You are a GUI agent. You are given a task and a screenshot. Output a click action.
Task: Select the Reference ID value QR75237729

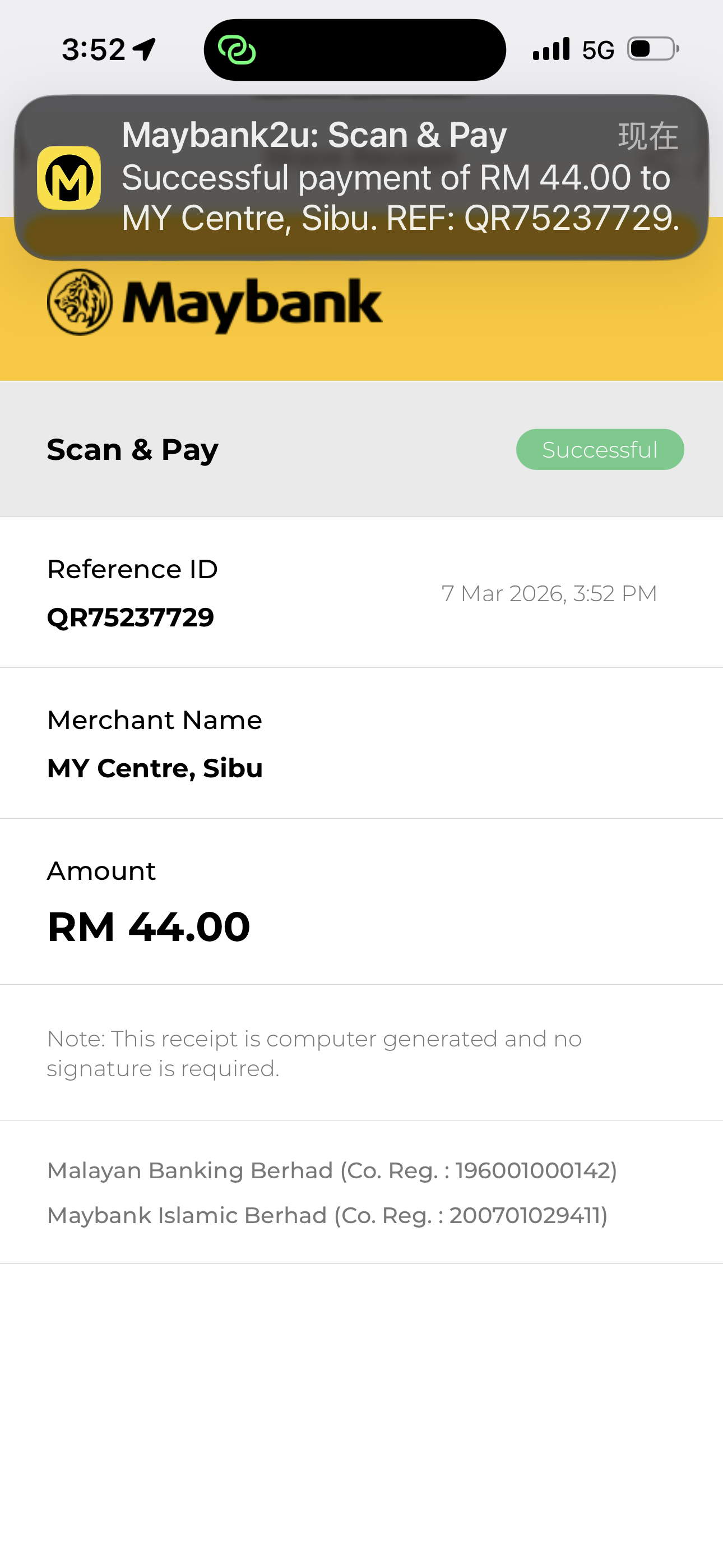[x=131, y=617]
